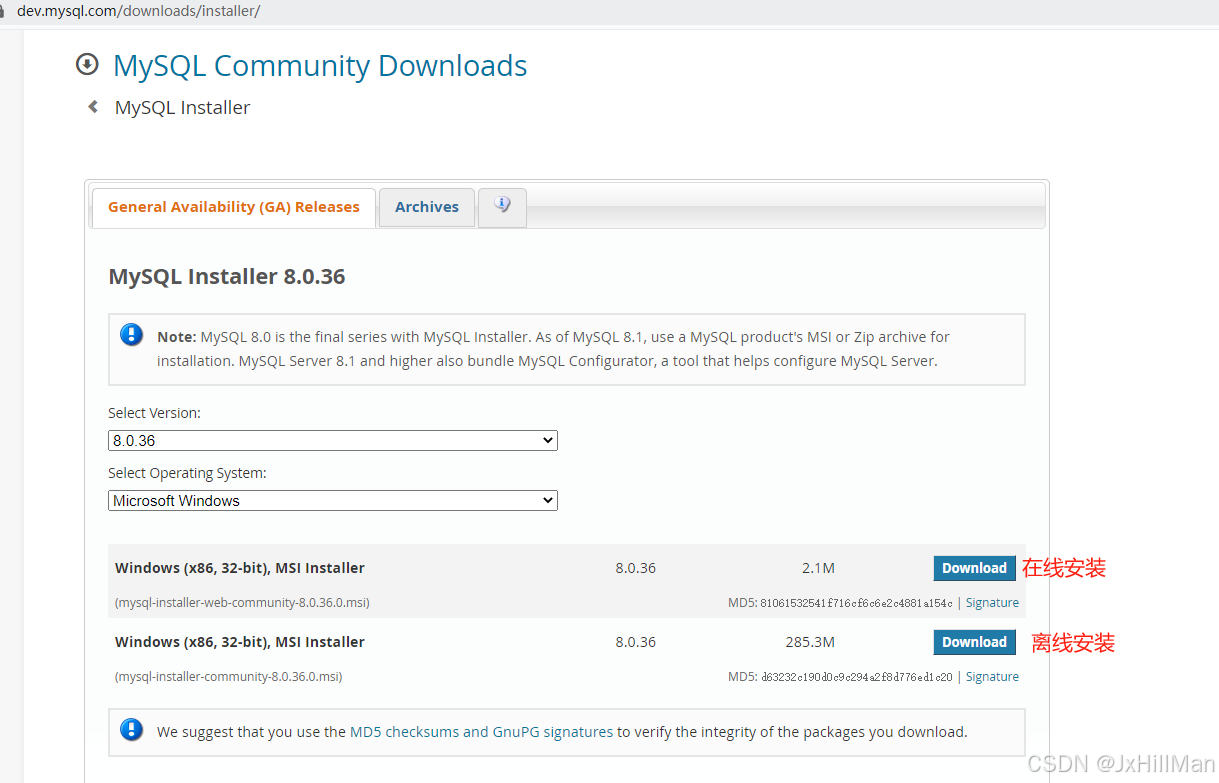Viewport: 1219px width, 783px height.
Task: Click the MySQL Community Downloads heading link
Action: click(320, 66)
